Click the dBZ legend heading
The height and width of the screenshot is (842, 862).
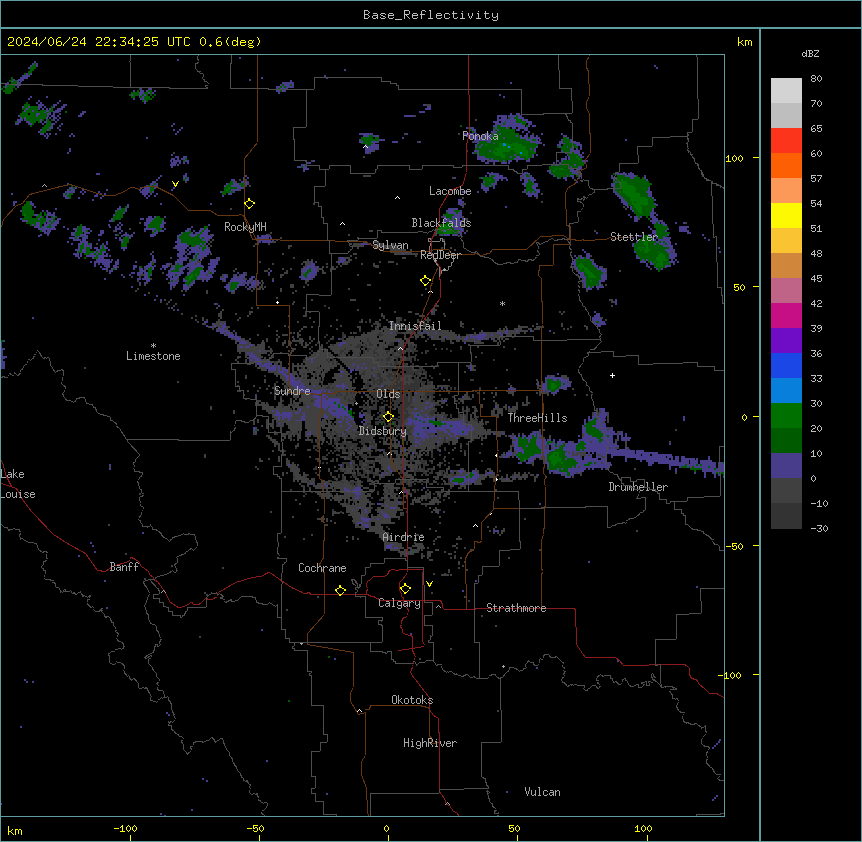click(810, 54)
